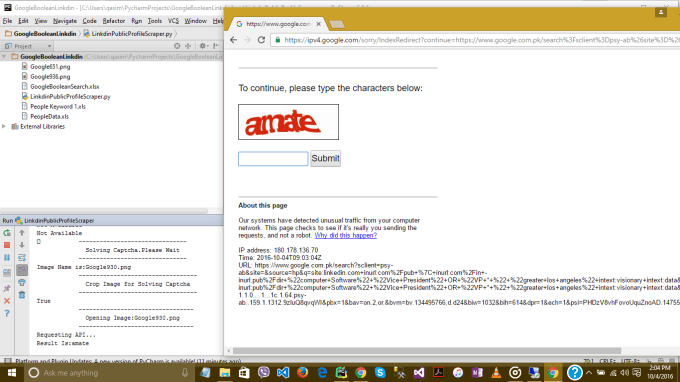Pin the Run tab
This screenshot has width=680, height=382.
click(x=7, y=288)
